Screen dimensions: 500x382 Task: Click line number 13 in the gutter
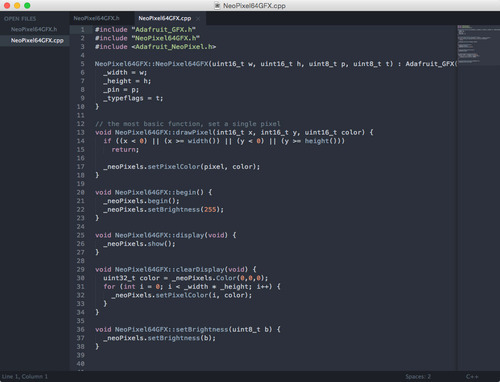click(x=81, y=132)
